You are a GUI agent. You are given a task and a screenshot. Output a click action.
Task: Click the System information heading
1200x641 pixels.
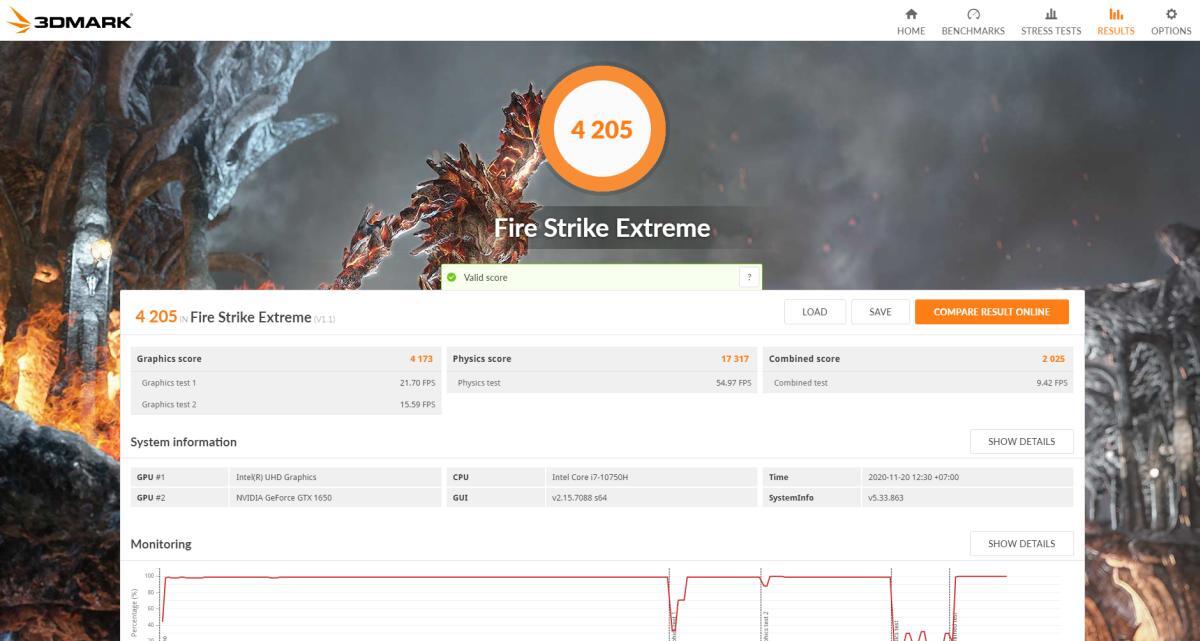tap(184, 442)
